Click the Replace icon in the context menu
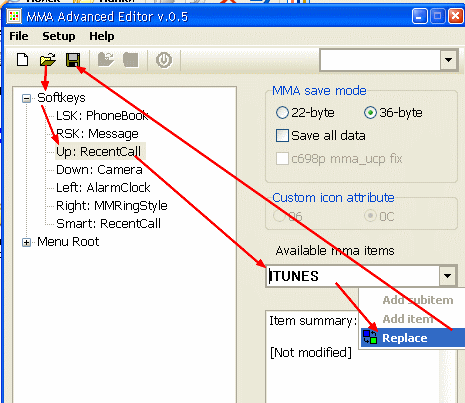 click(370, 337)
